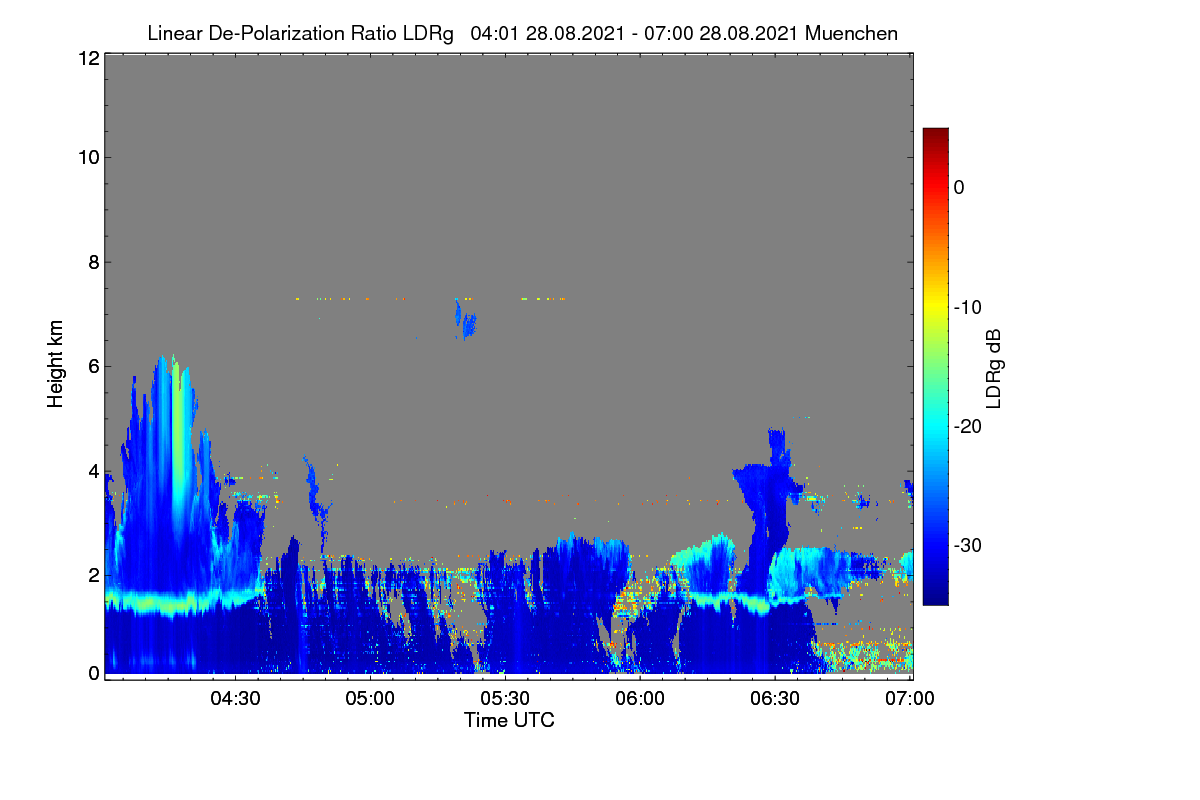
Task: Click the colorbar value label -30
Action: pyautogui.click(x=967, y=546)
